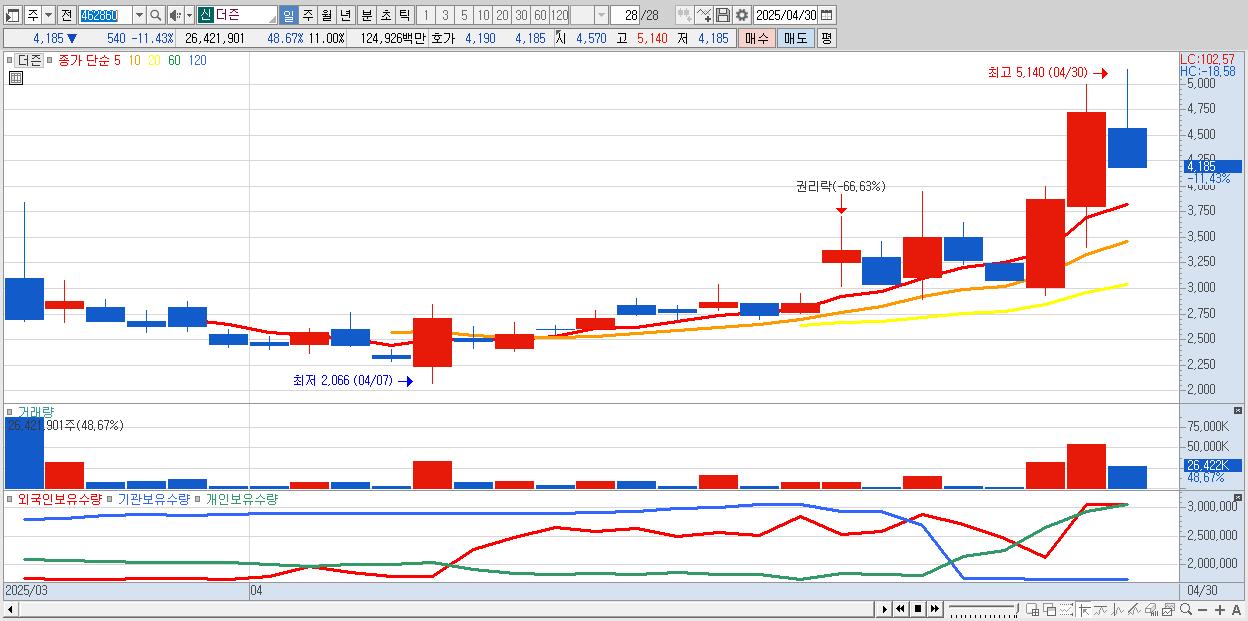Screen dimensions: 1248x621
Task: Click the 매수 buy button
Action: point(757,38)
